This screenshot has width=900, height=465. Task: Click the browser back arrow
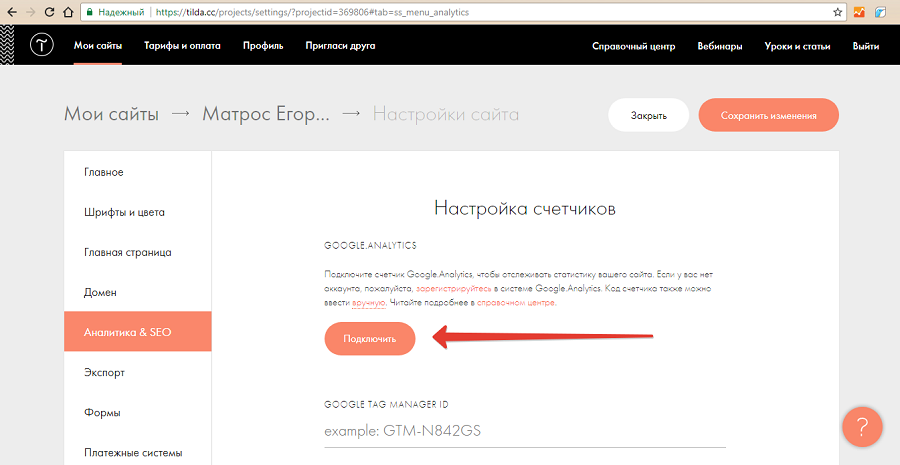[11, 11]
